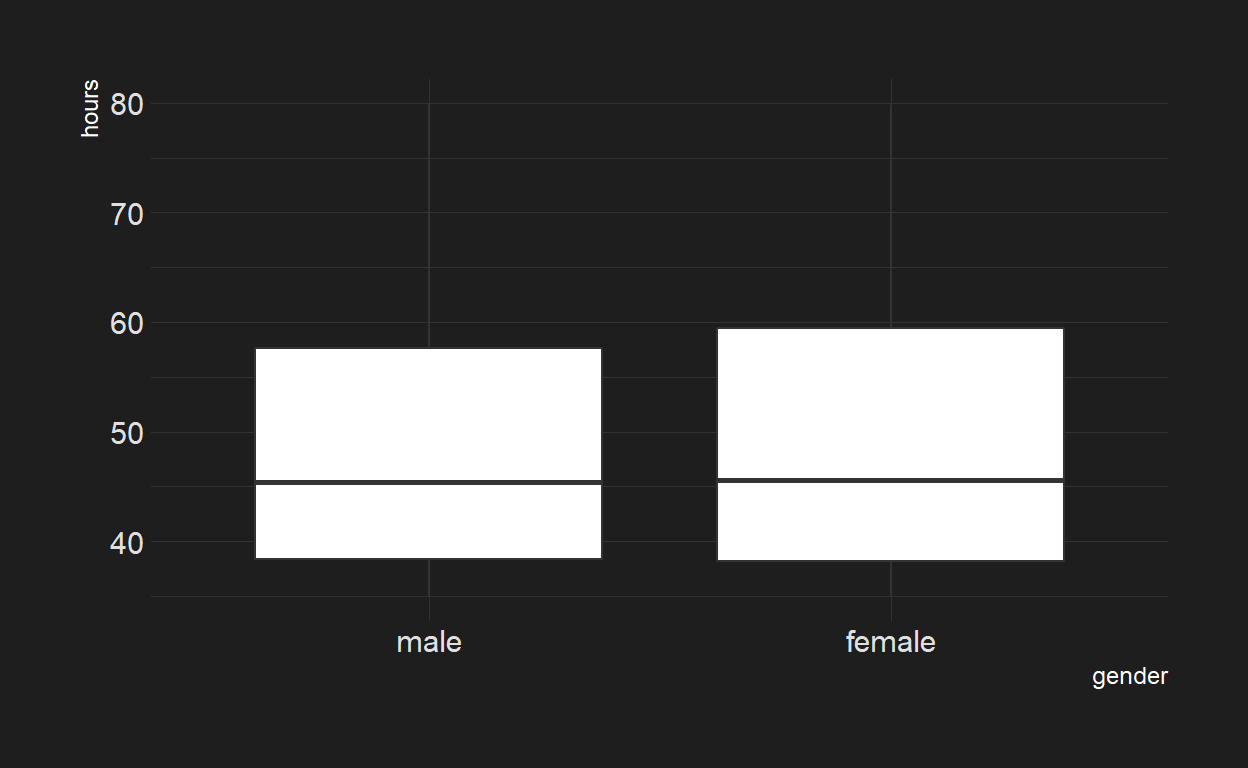
Task: Select the 40 tick label on the y-axis
Action: (127, 542)
